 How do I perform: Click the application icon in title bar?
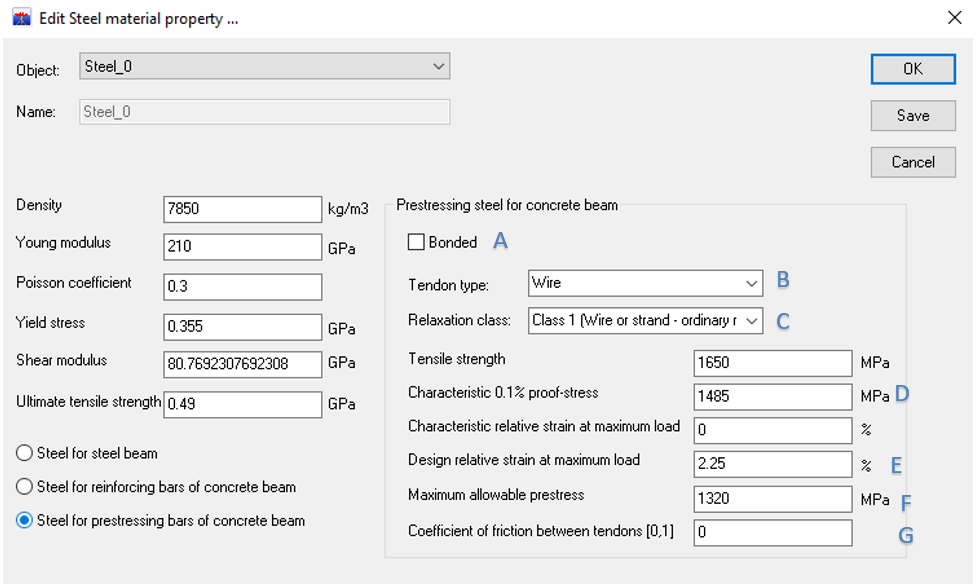(x=21, y=18)
